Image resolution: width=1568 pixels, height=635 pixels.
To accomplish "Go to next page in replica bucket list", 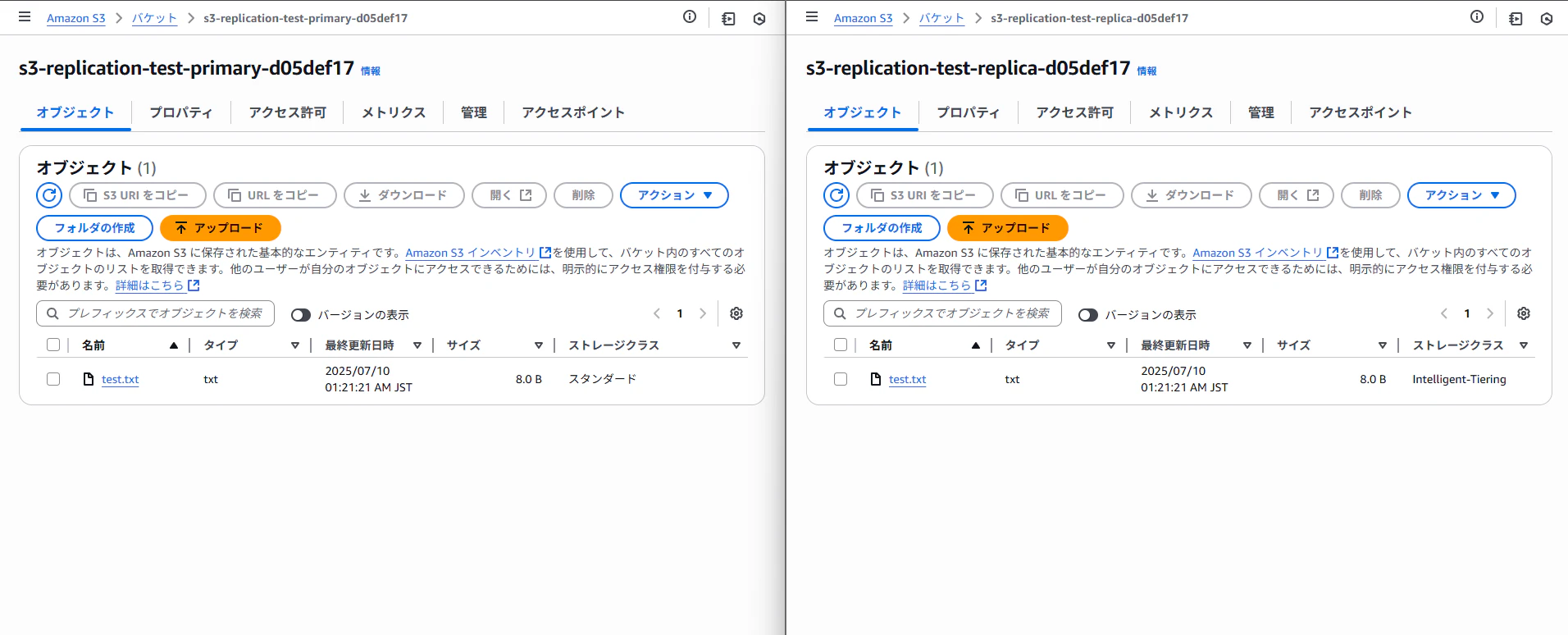I will tap(1490, 313).
